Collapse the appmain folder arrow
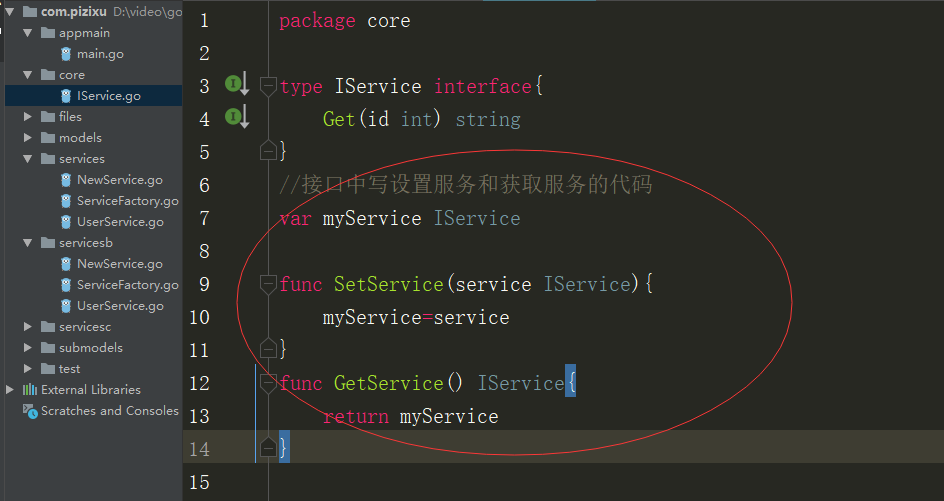The height and width of the screenshot is (501, 944). tap(28, 33)
